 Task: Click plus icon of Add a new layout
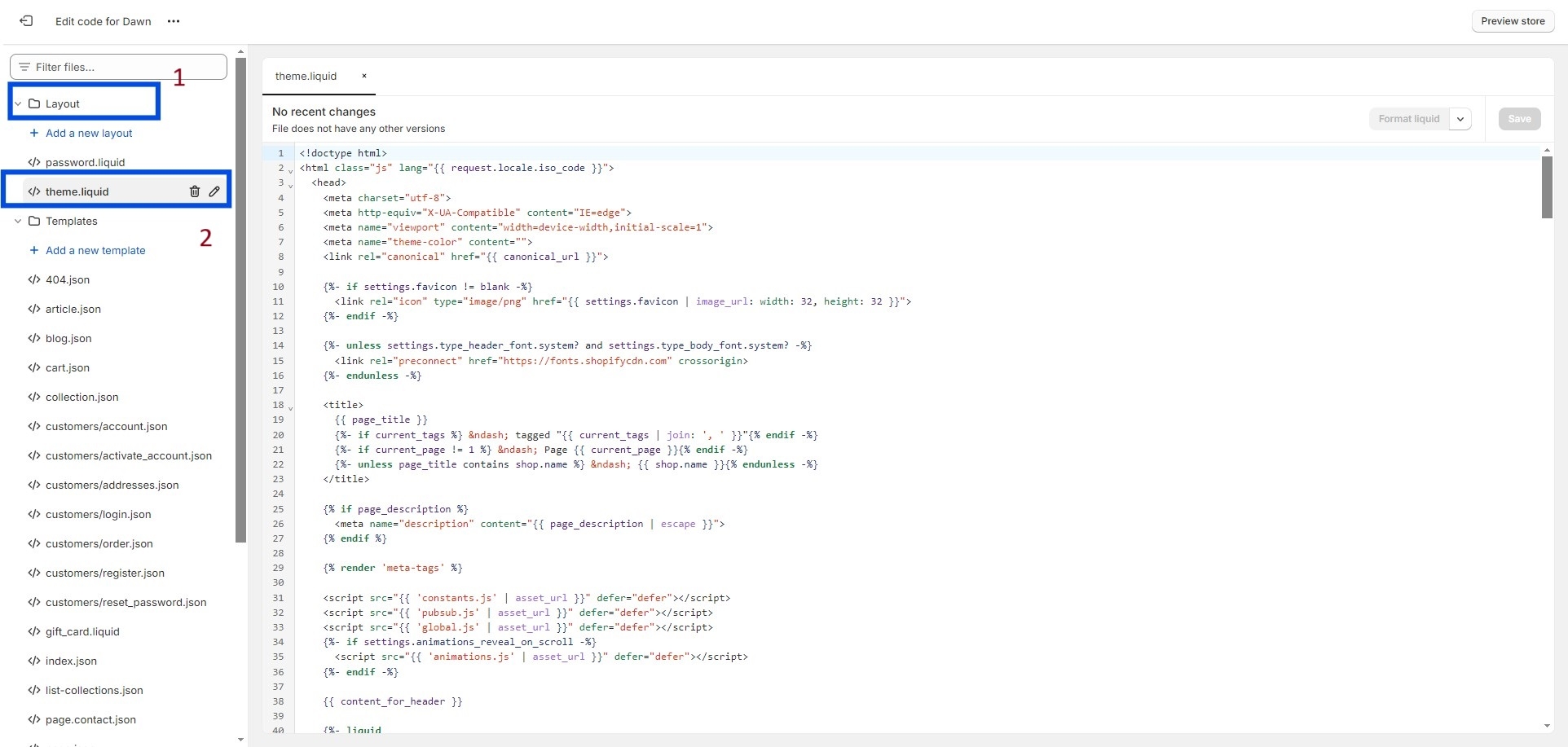click(34, 133)
